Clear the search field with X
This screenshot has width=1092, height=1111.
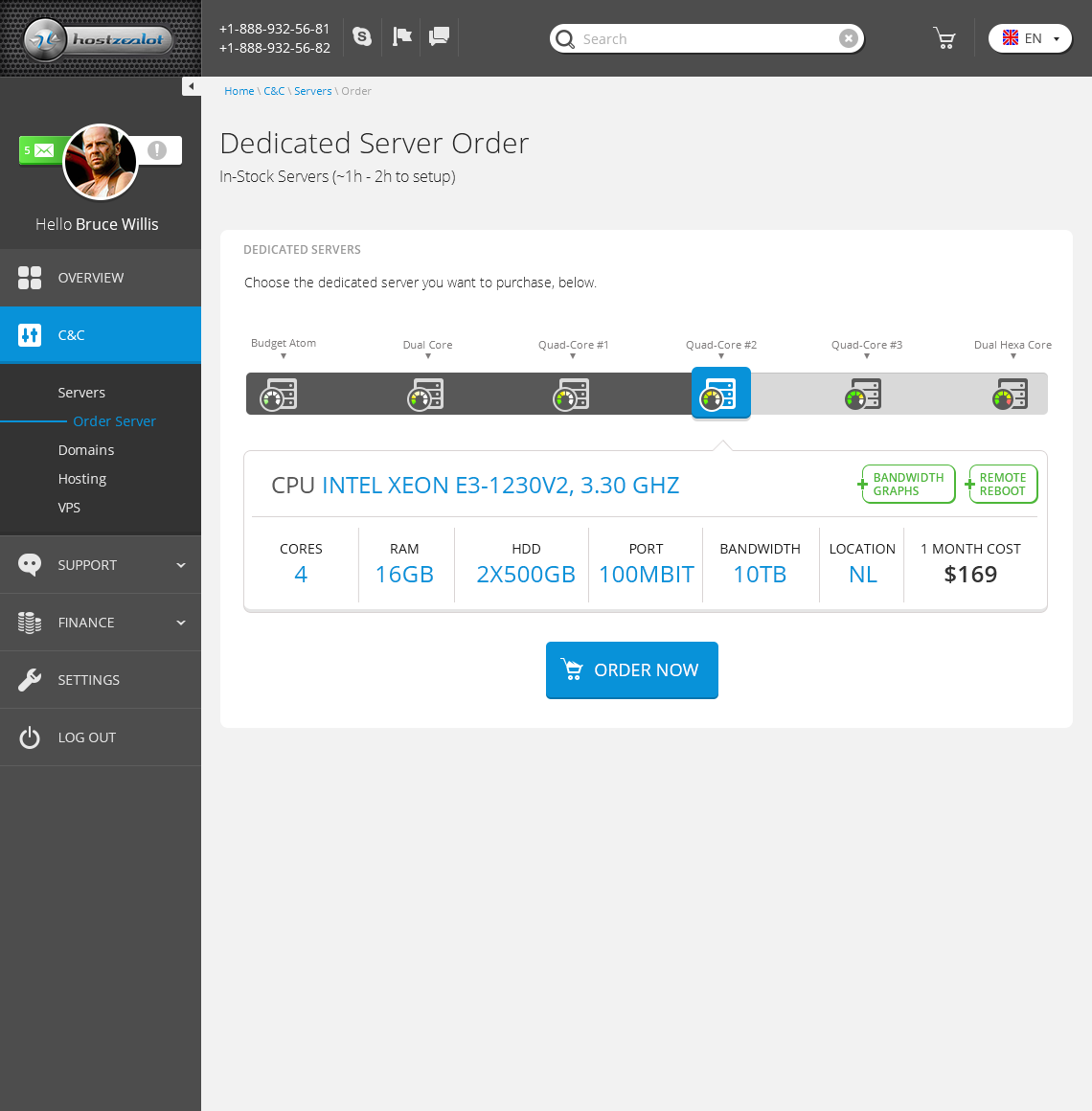(x=849, y=38)
